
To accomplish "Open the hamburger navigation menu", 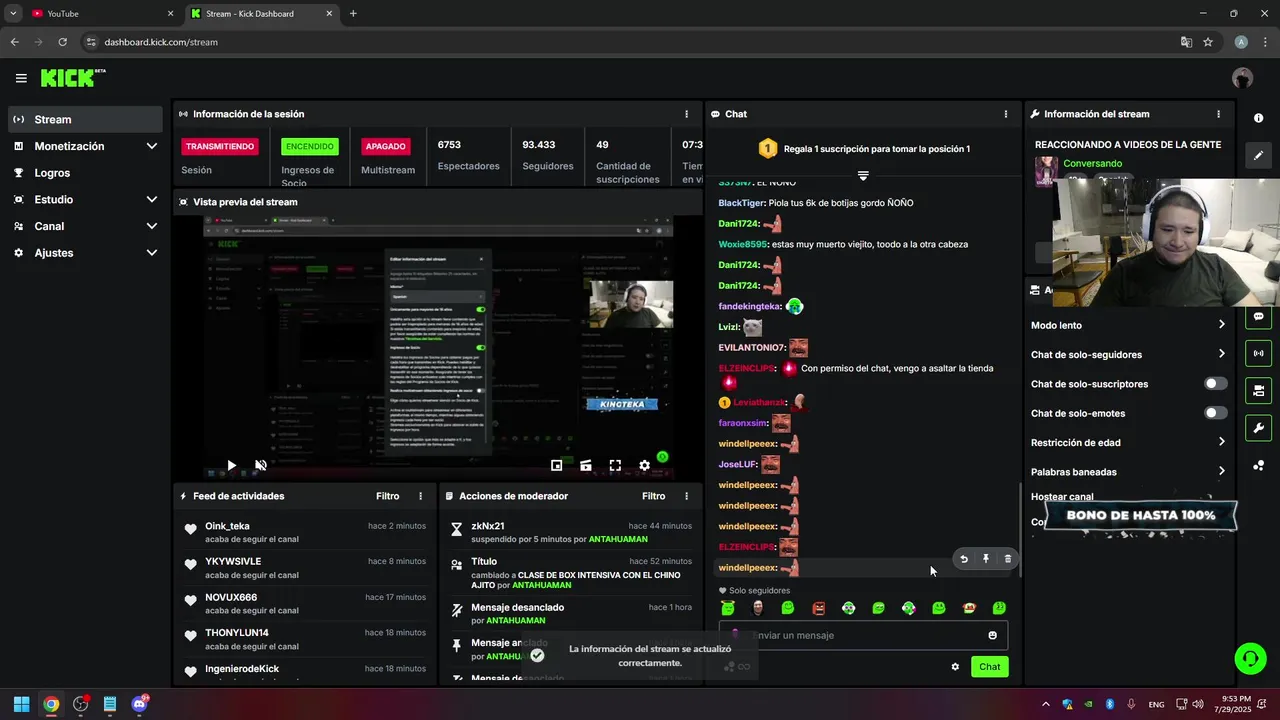I will [x=21, y=78].
